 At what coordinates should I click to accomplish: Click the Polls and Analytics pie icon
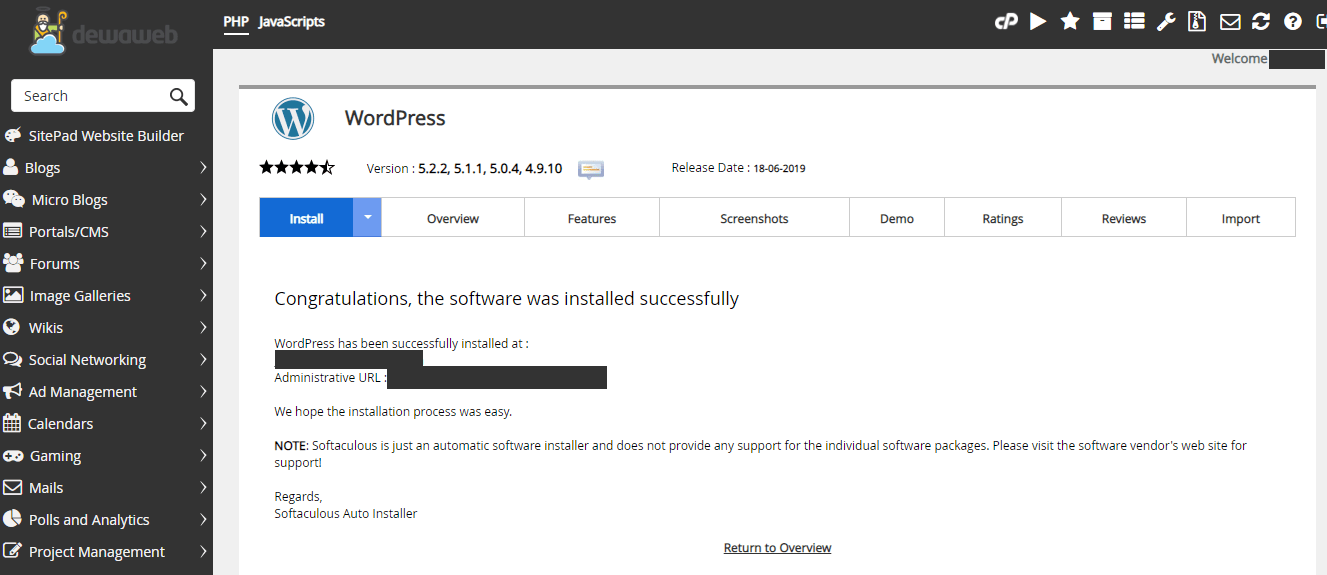click(x=11, y=519)
